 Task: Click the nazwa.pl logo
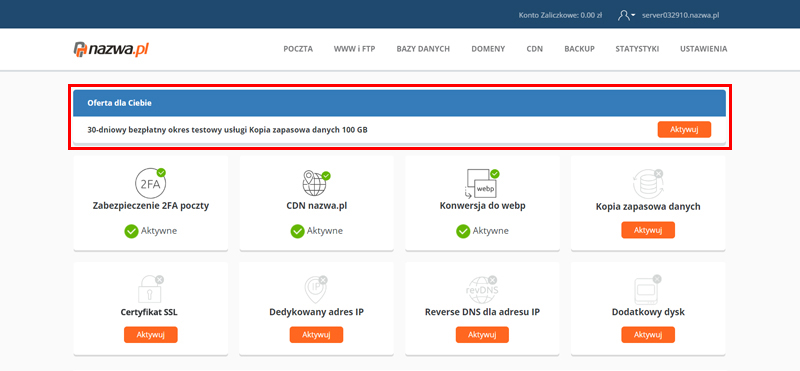[111, 49]
